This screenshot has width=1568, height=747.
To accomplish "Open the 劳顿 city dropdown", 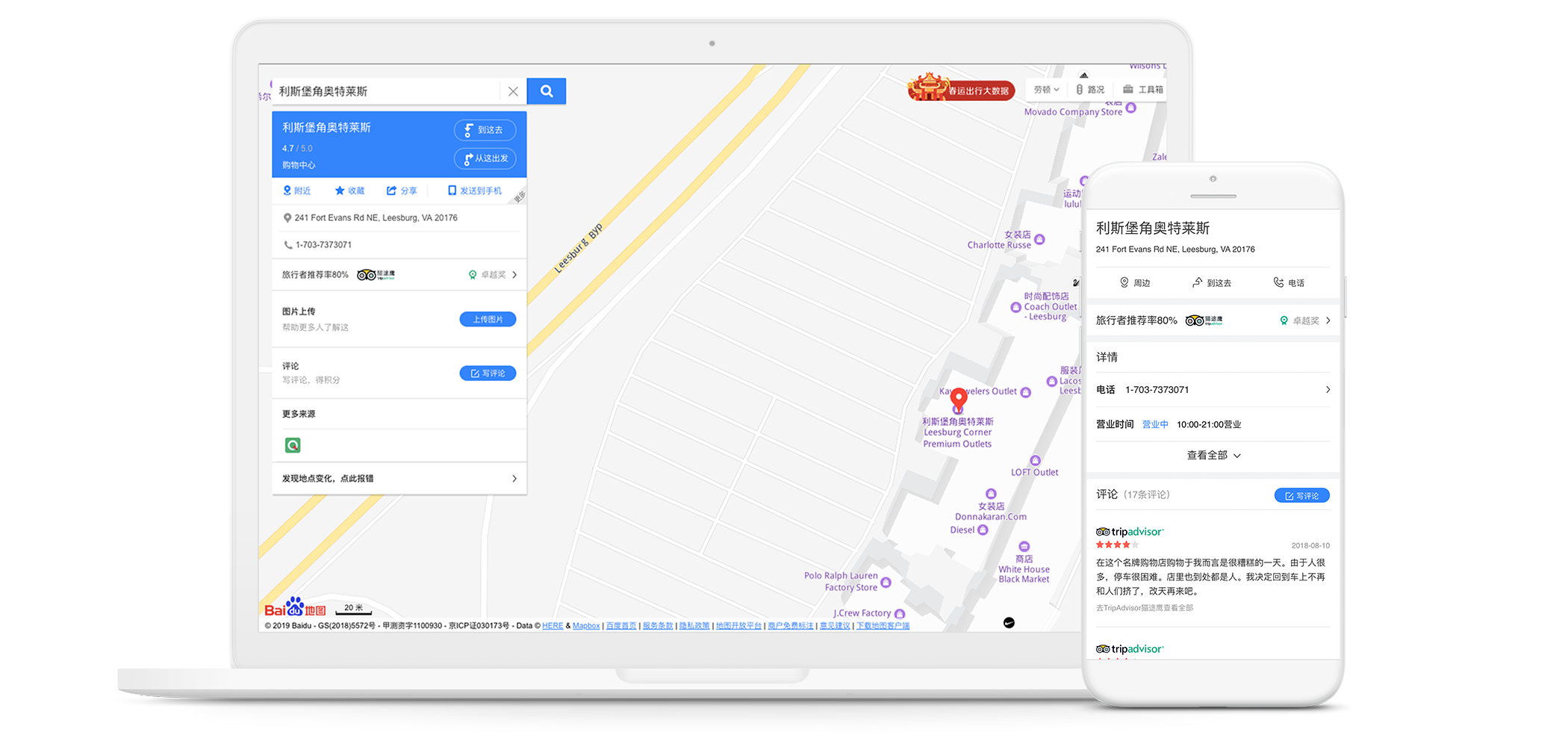I will click(x=1046, y=90).
